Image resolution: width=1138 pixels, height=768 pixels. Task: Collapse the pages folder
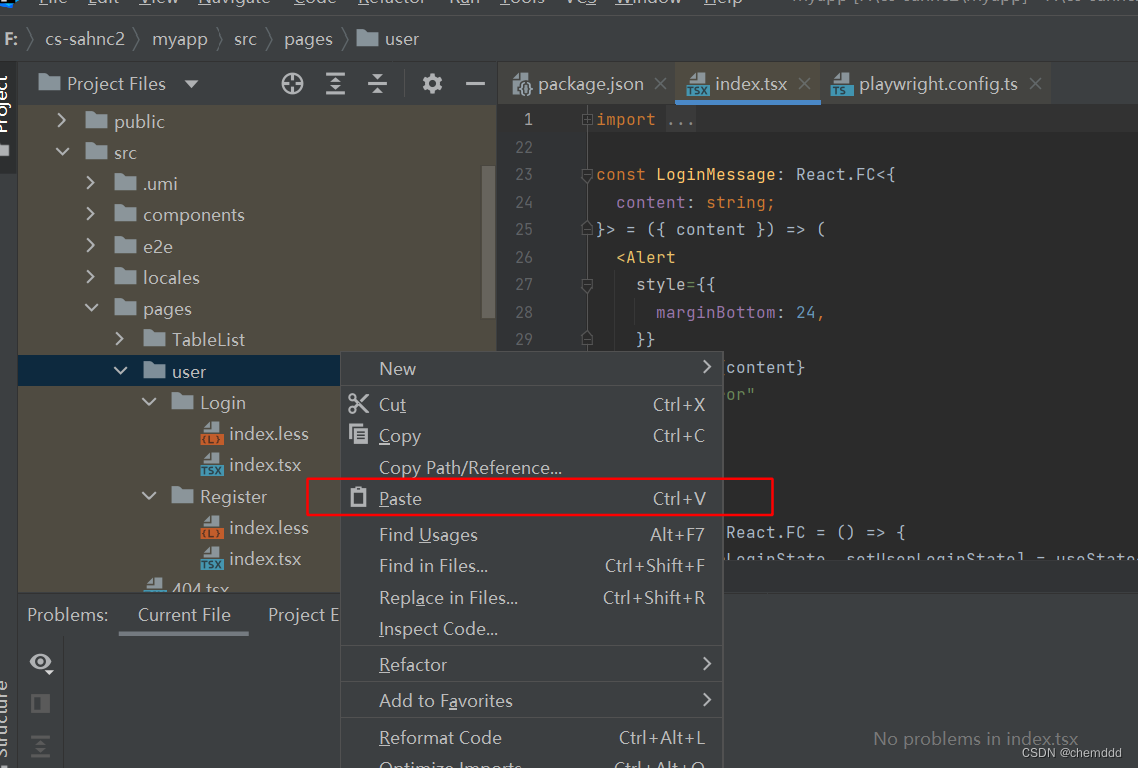click(x=91, y=308)
